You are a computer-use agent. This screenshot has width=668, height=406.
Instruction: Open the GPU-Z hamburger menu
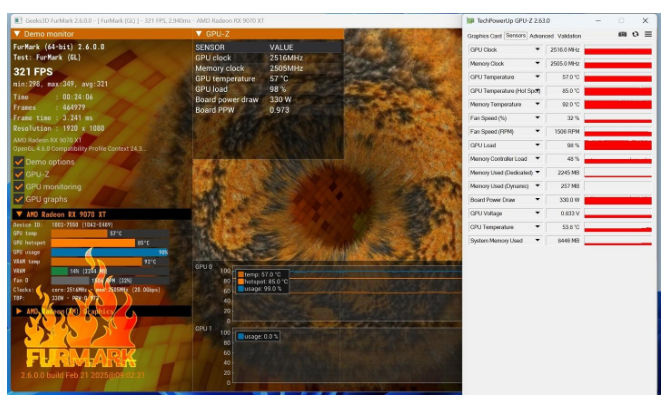[x=648, y=35]
